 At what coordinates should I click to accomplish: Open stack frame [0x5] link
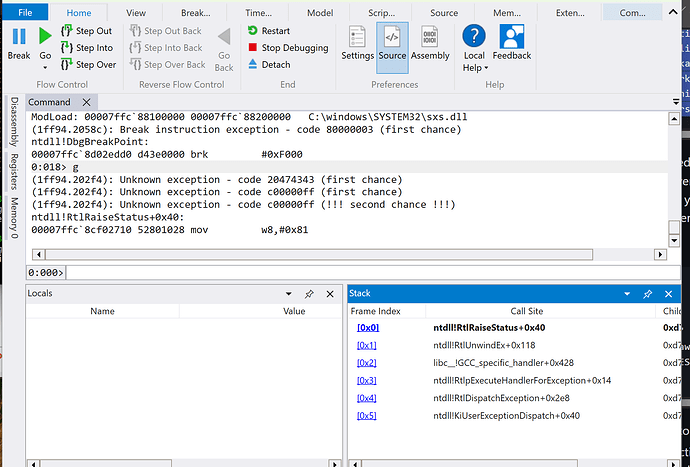(x=367, y=416)
